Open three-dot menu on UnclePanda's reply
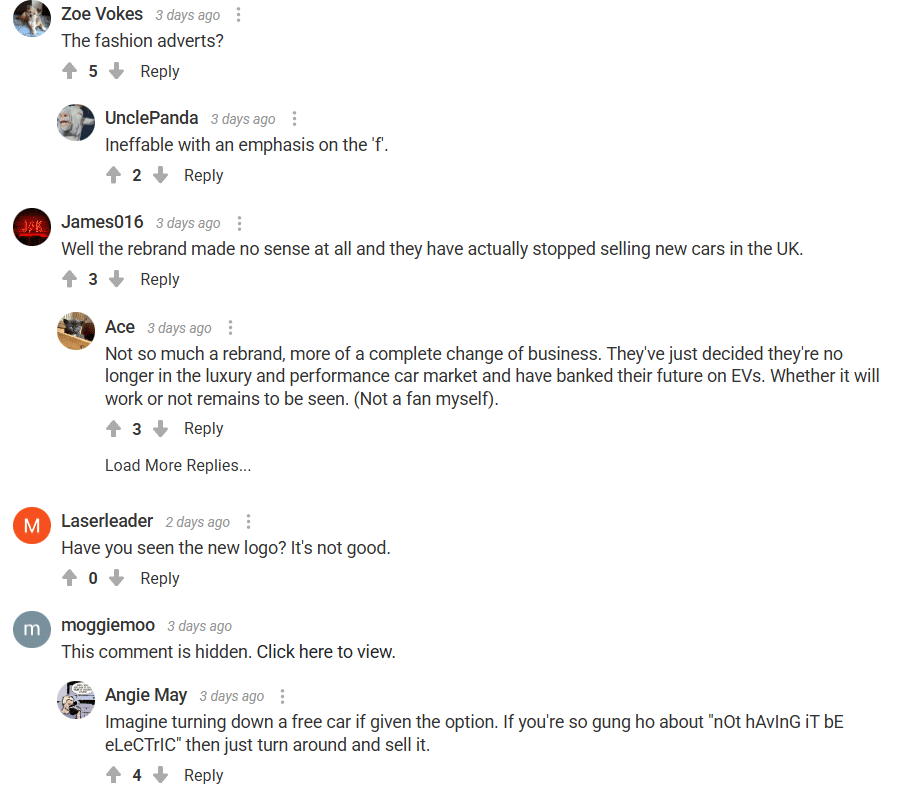 tap(294, 119)
